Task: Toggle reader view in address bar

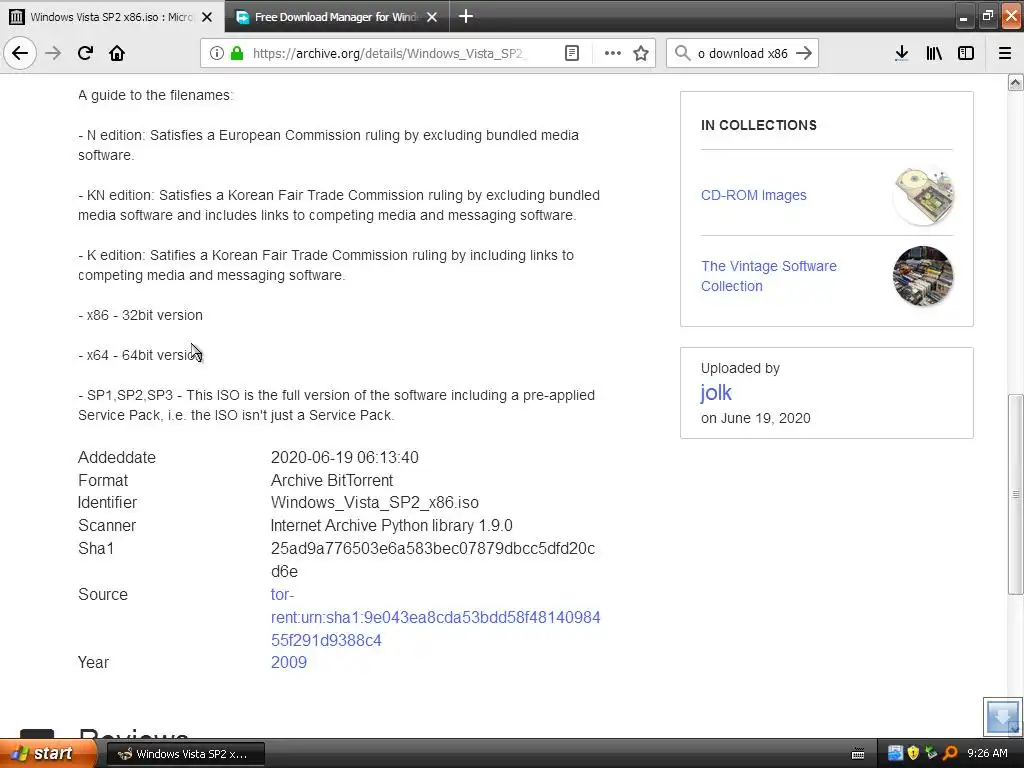Action: click(x=571, y=54)
